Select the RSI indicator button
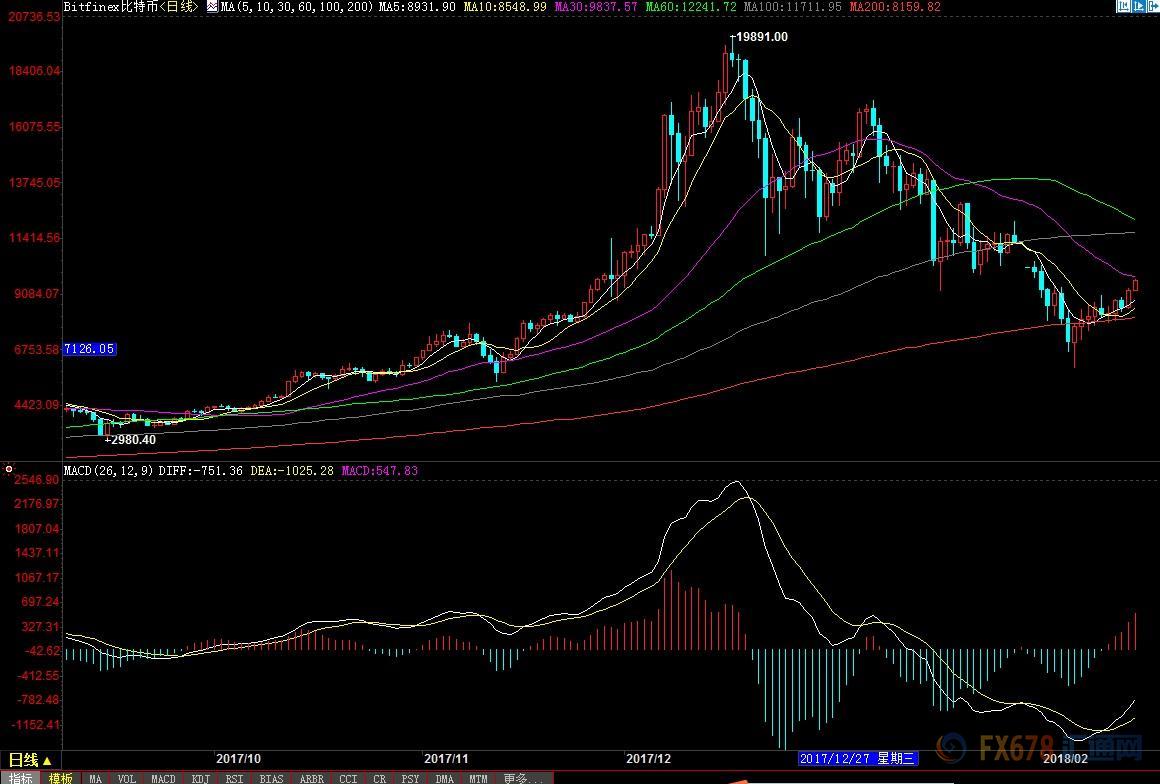Screen dimensions: 1160x784 tap(234, 778)
